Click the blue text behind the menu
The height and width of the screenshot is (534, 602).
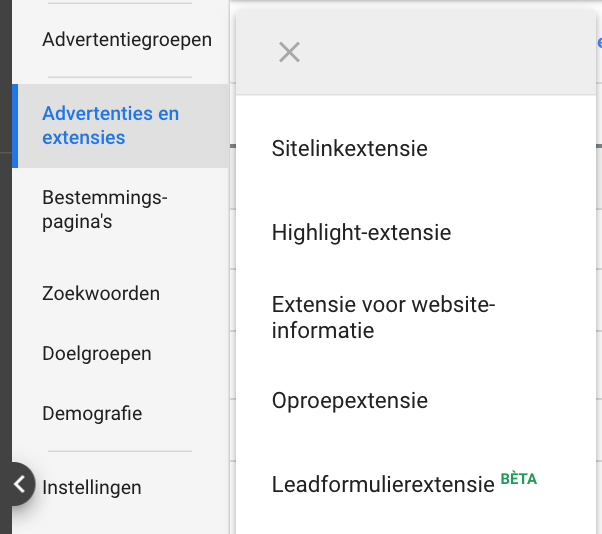pos(598,42)
